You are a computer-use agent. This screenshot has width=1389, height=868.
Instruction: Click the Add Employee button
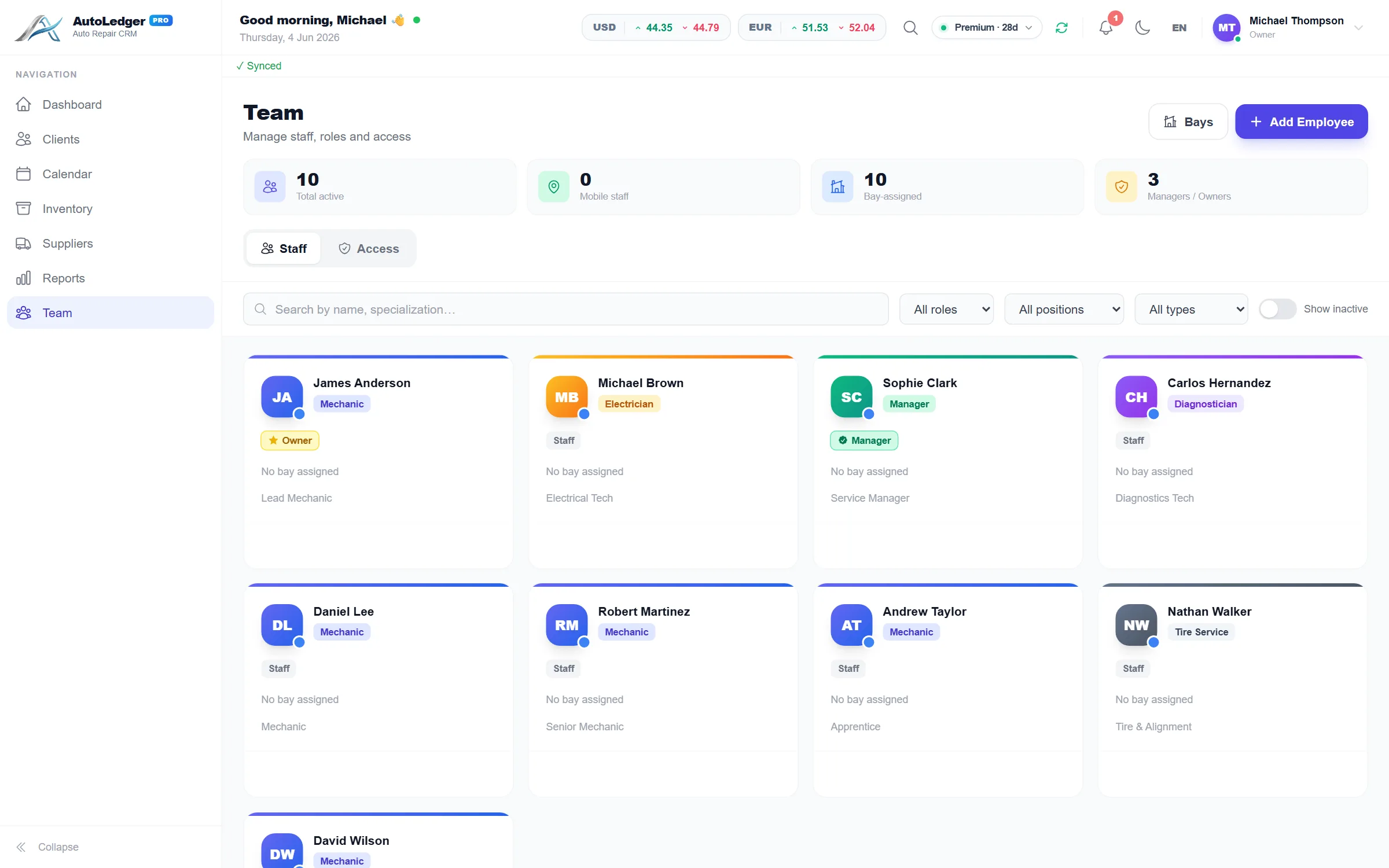coord(1302,122)
